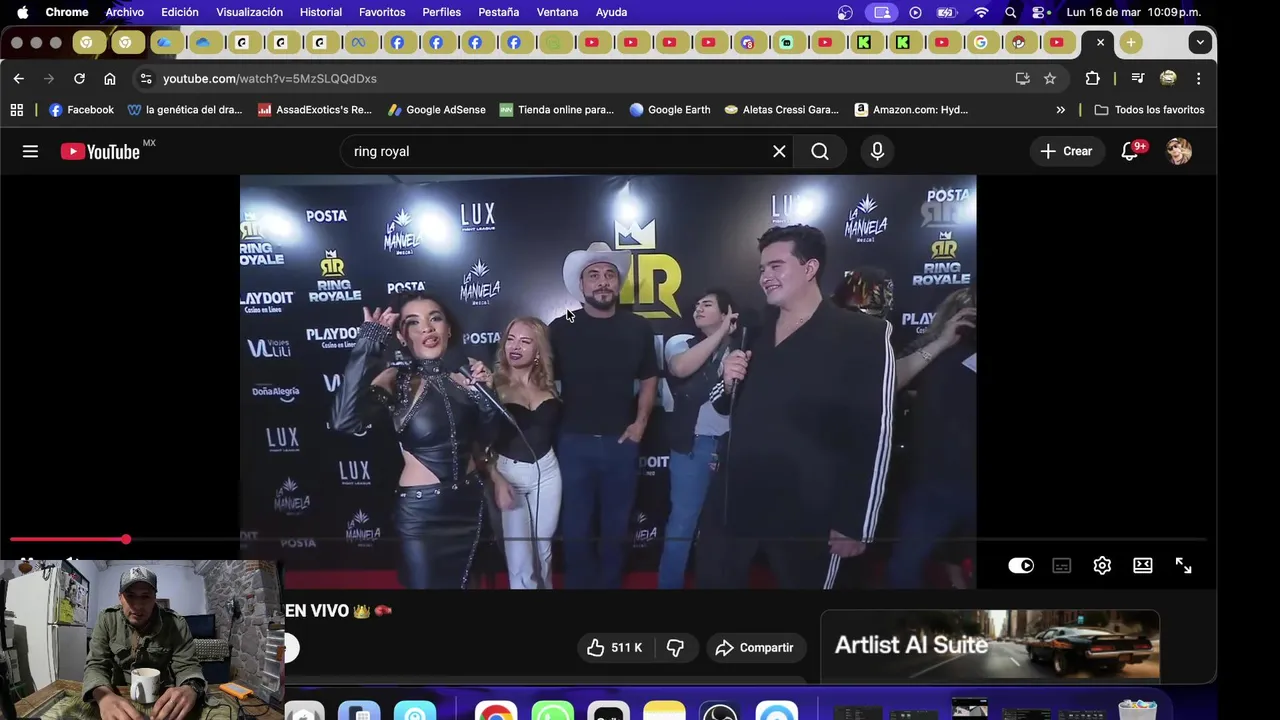The image size is (1280, 720).
Task: Open Google Earth bookmark
Action: 670,110
